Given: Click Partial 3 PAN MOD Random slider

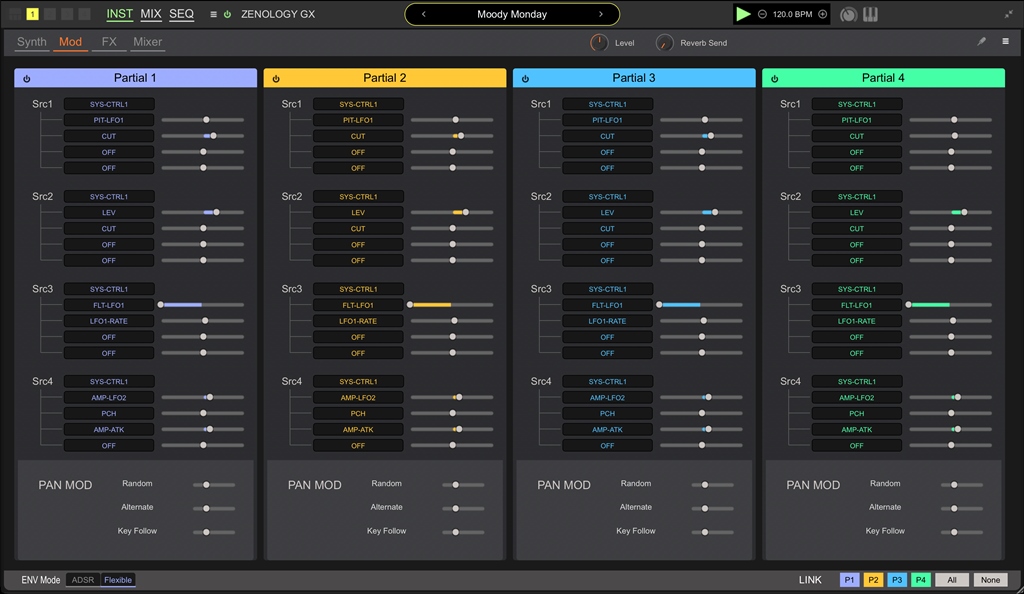Looking at the screenshot, I should 705,484.
